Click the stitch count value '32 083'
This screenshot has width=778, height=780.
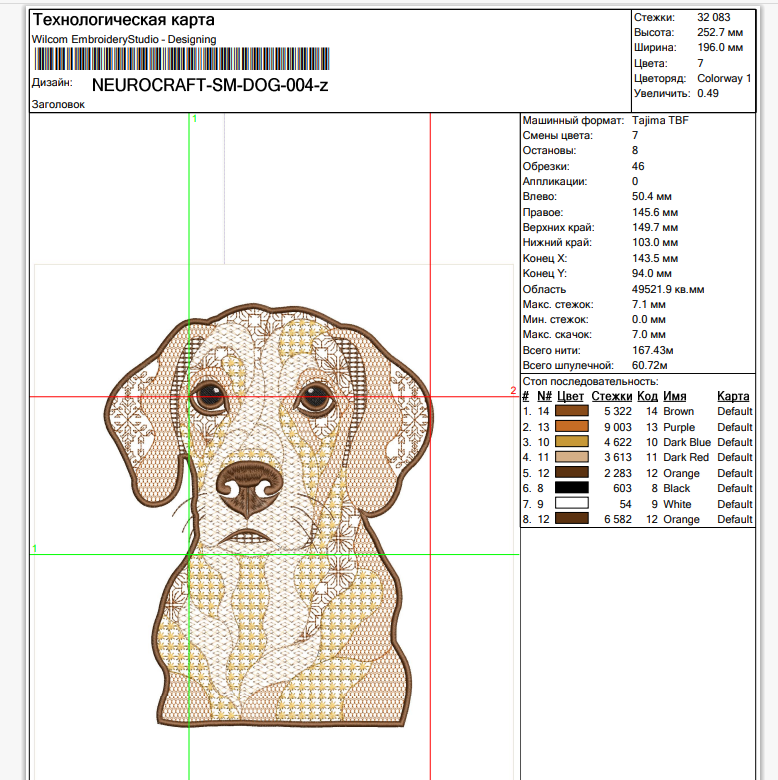[x=713, y=17]
